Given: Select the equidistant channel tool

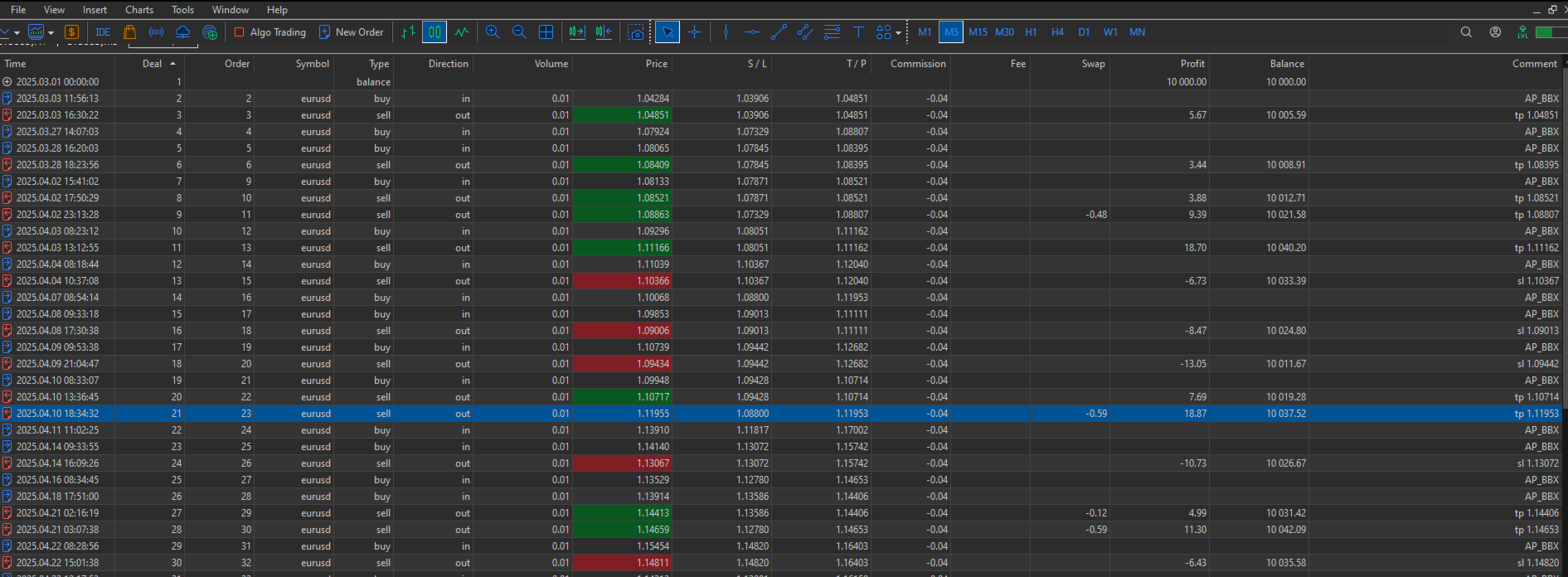Looking at the screenshot, I should (x=805, y=32).
